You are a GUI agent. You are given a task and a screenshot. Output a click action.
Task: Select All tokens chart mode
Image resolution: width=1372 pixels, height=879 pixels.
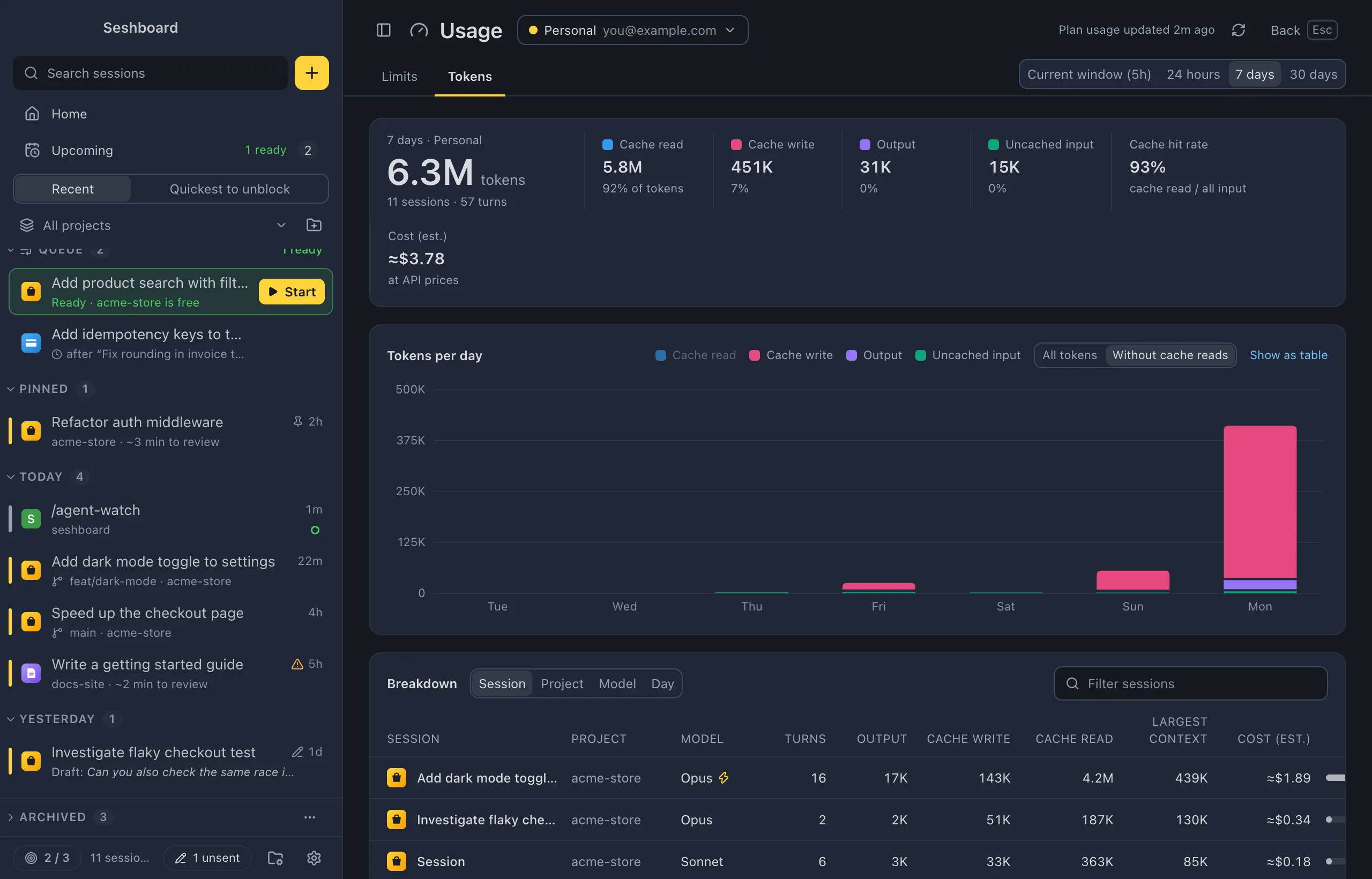coord(1070,355)
